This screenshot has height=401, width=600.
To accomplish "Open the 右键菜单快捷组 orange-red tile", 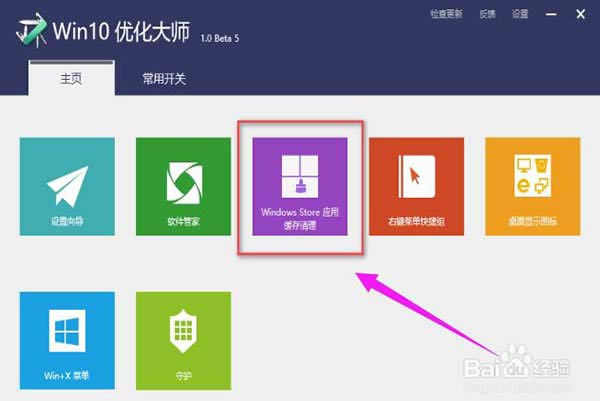I will (416, 186).
